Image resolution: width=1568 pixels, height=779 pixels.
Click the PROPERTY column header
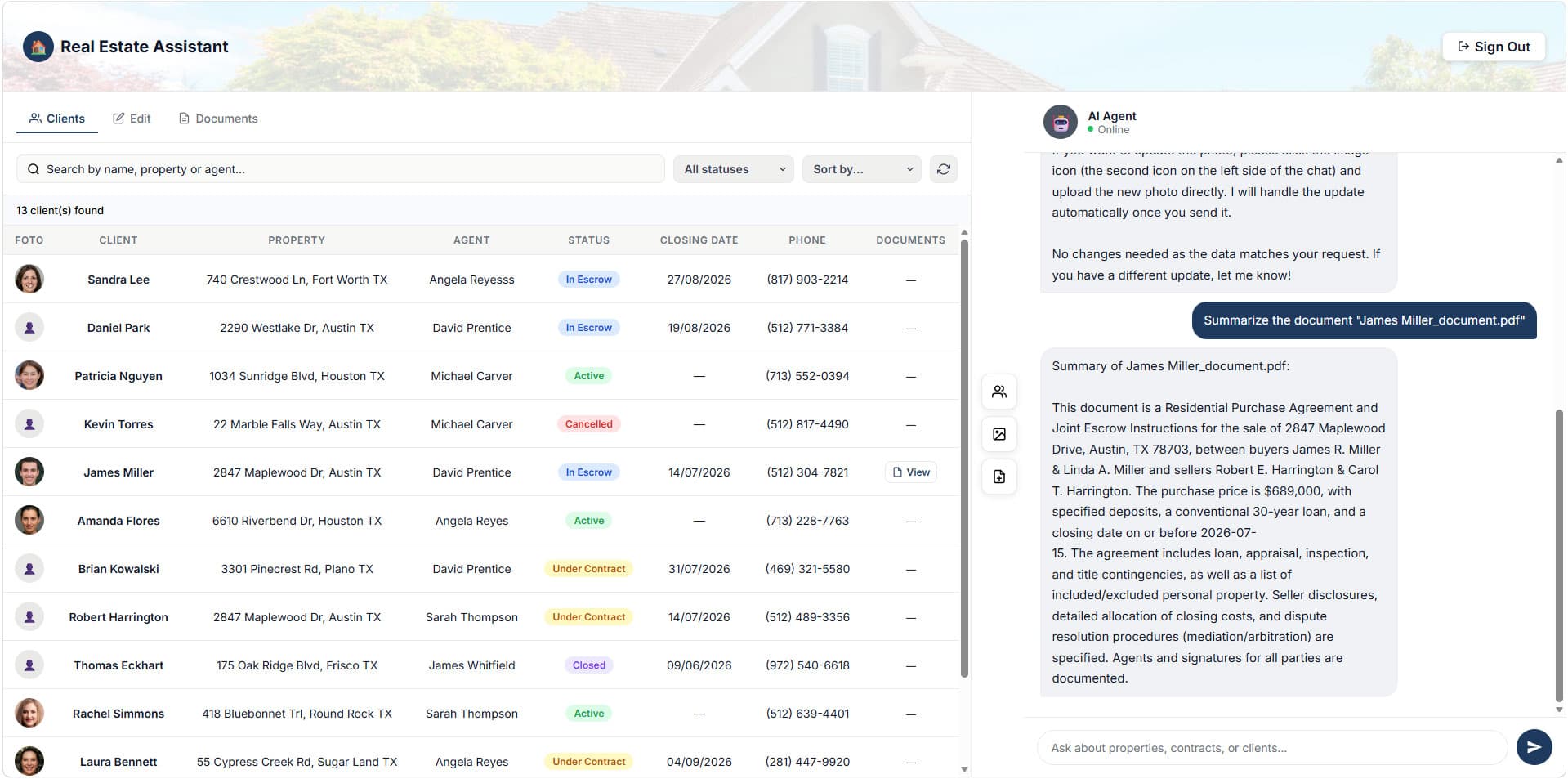(297, 240)
